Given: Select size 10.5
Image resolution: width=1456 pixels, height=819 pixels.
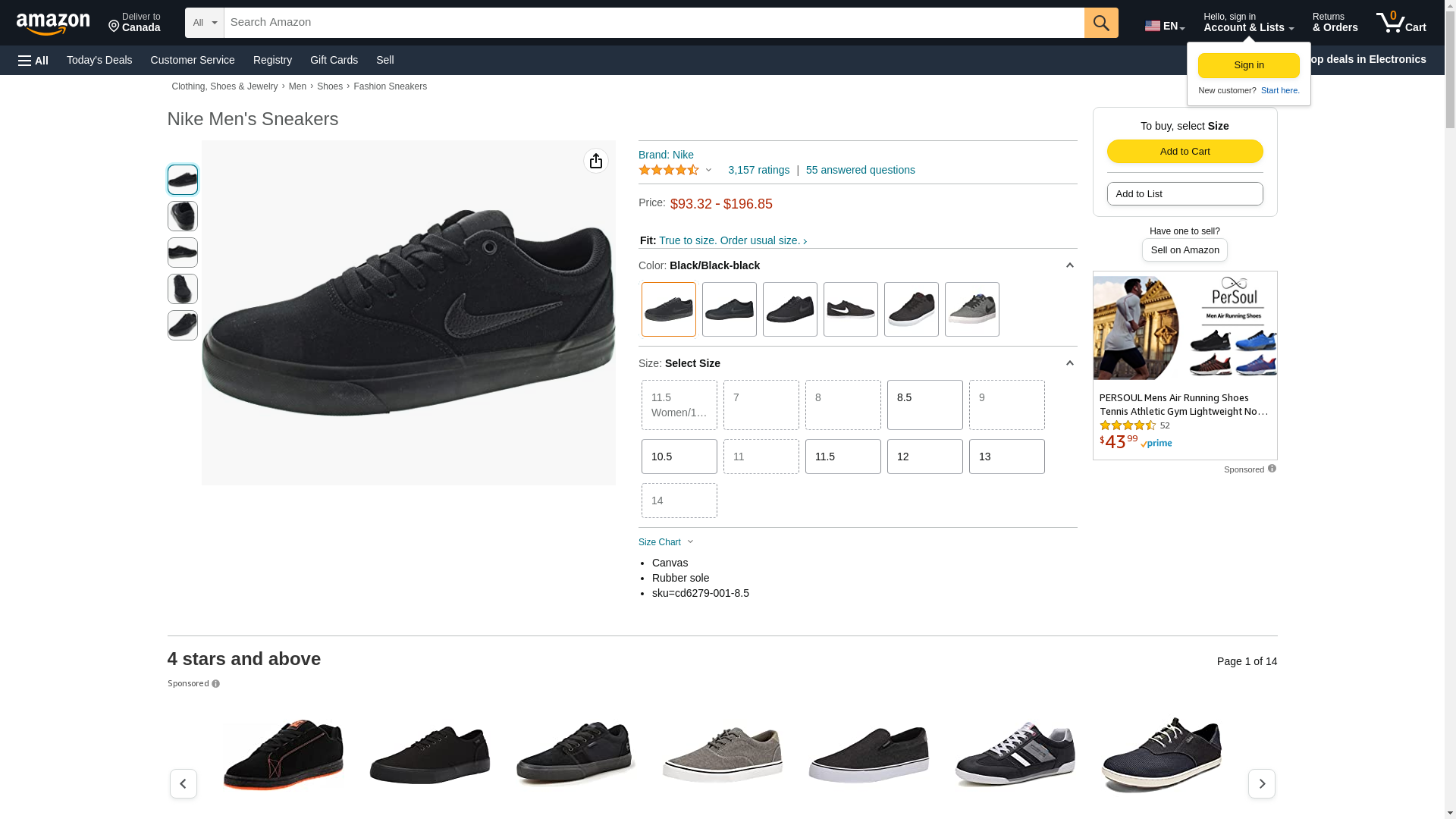Looking at the screenshot, I should (x=679, y=457).
